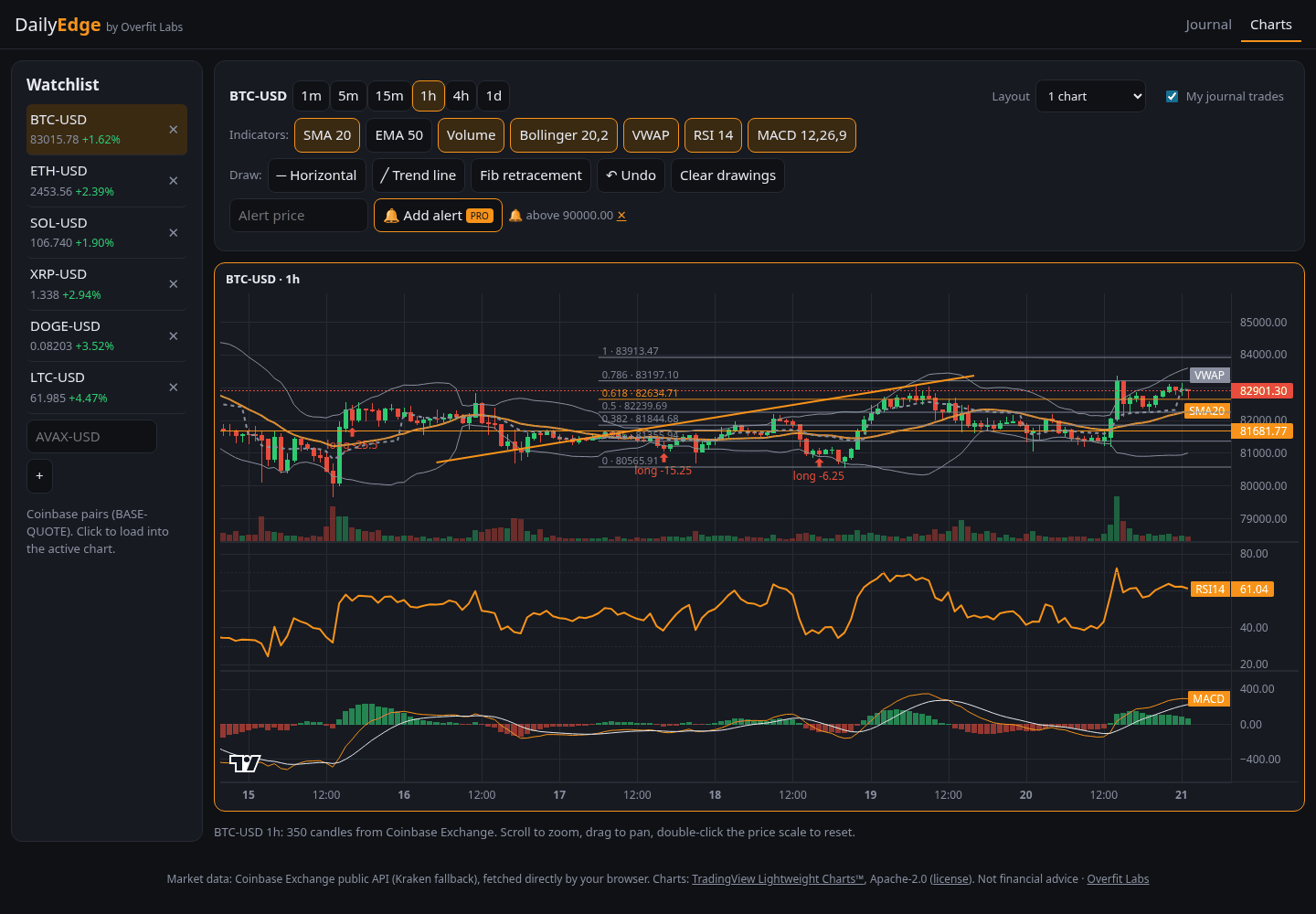This screenshot has width=1316, height=914.
Task: Switch to the Charts tab
Action: click(x=1271, y=25)
